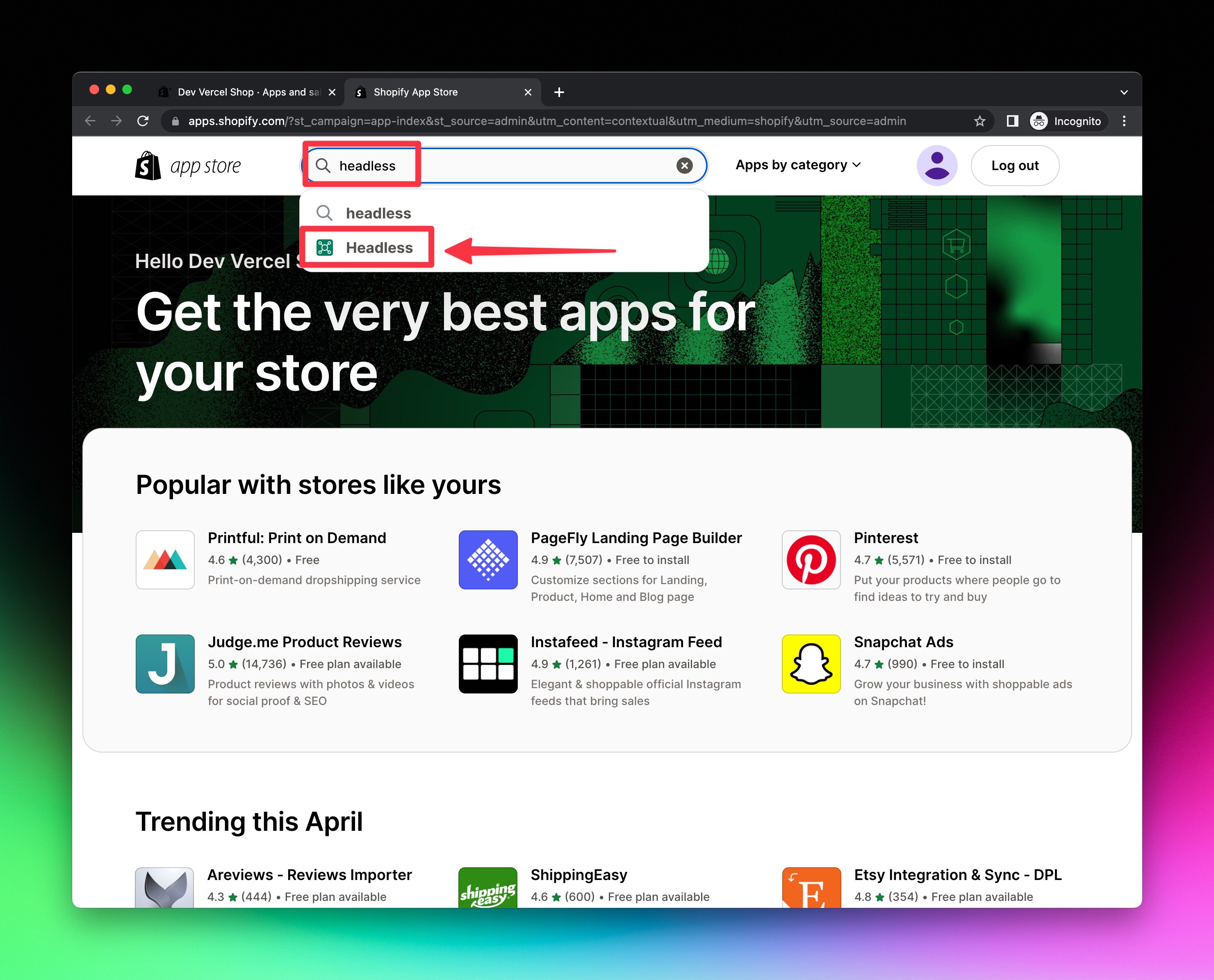
Task: Open Areviews app icon
Action: pos(164,887)
